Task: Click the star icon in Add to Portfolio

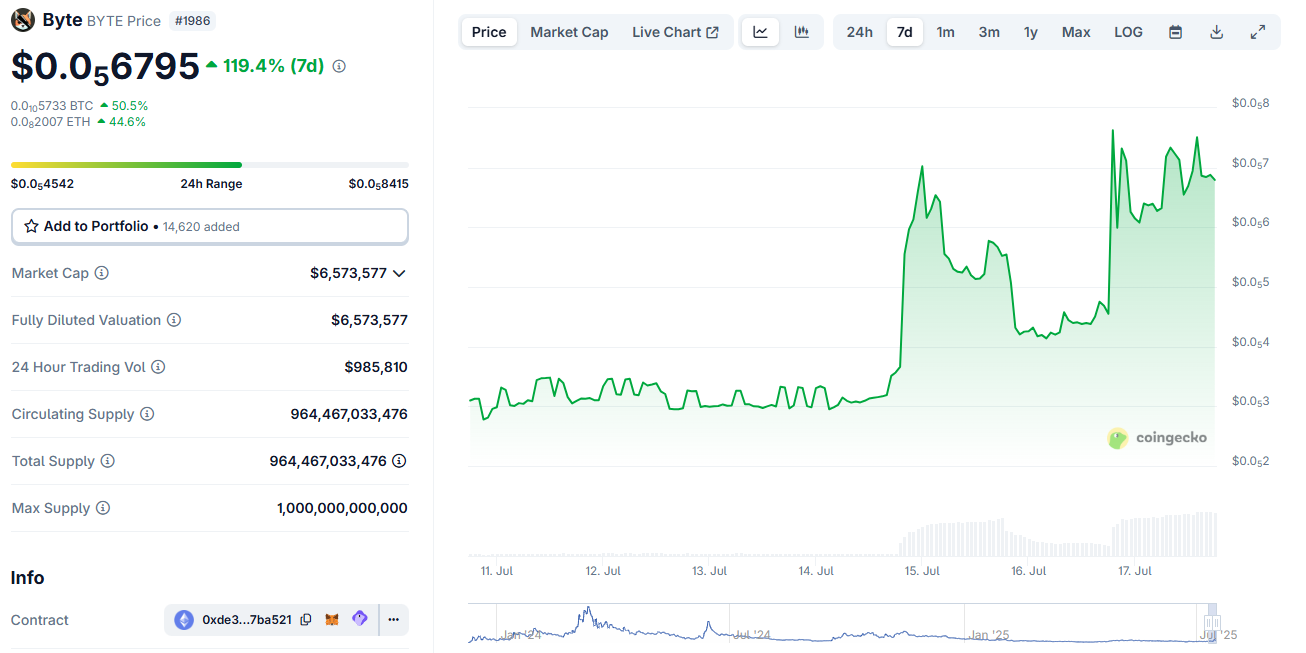Action: (32, 226)
